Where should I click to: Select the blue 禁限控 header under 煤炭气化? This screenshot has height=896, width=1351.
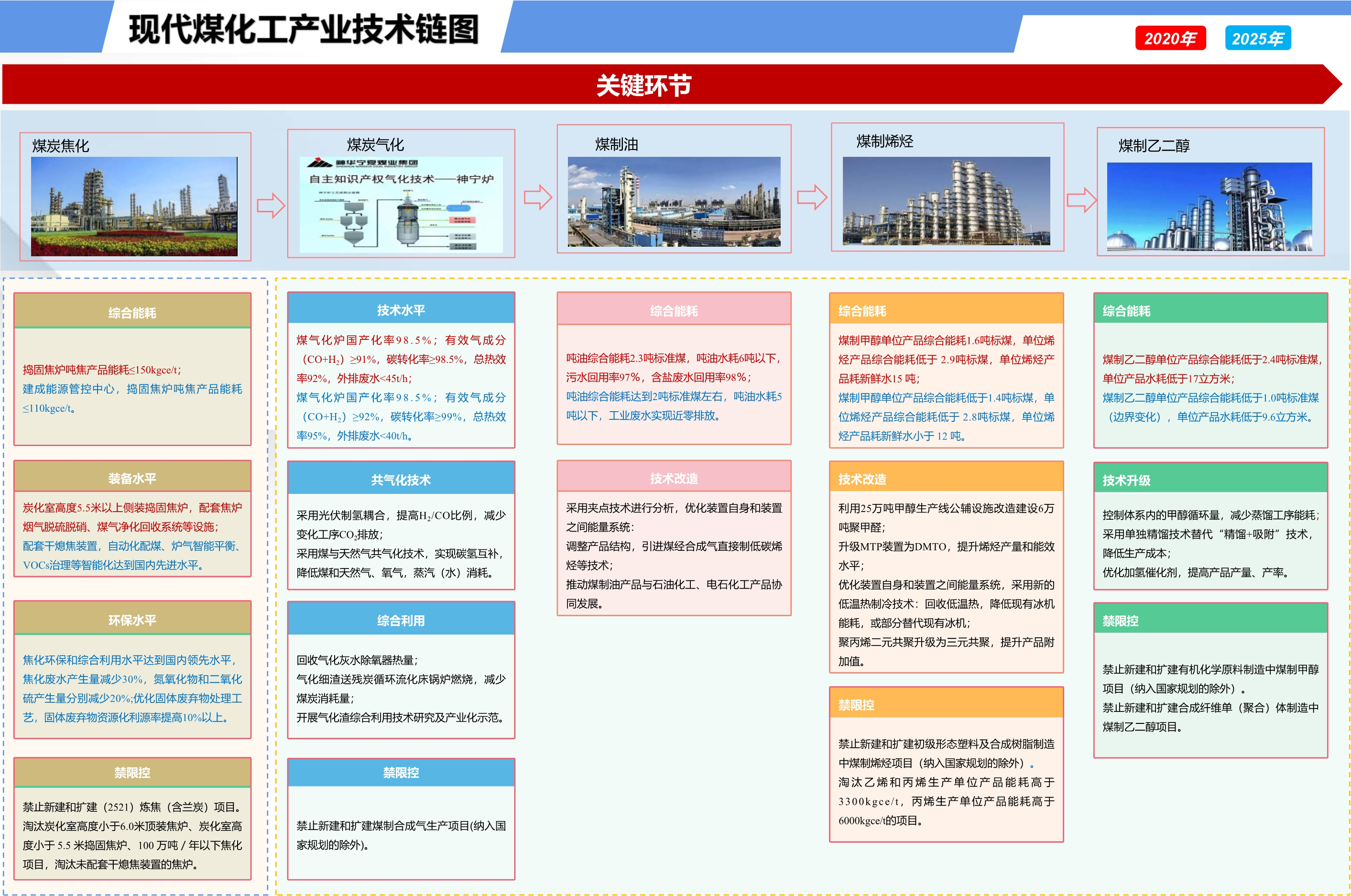pos(401,773)
